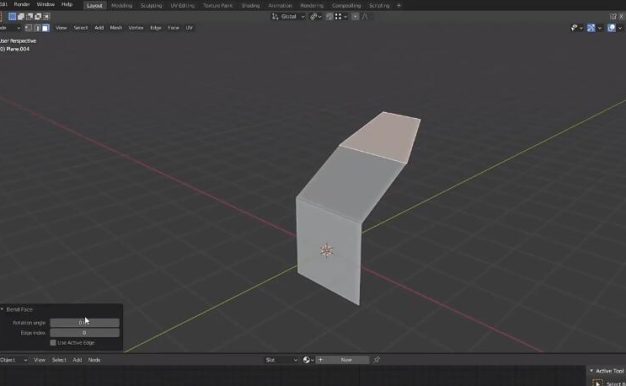Screen dimensions: 626x386
Task: Click the invert selection mode icon
Action: point(38,16)
